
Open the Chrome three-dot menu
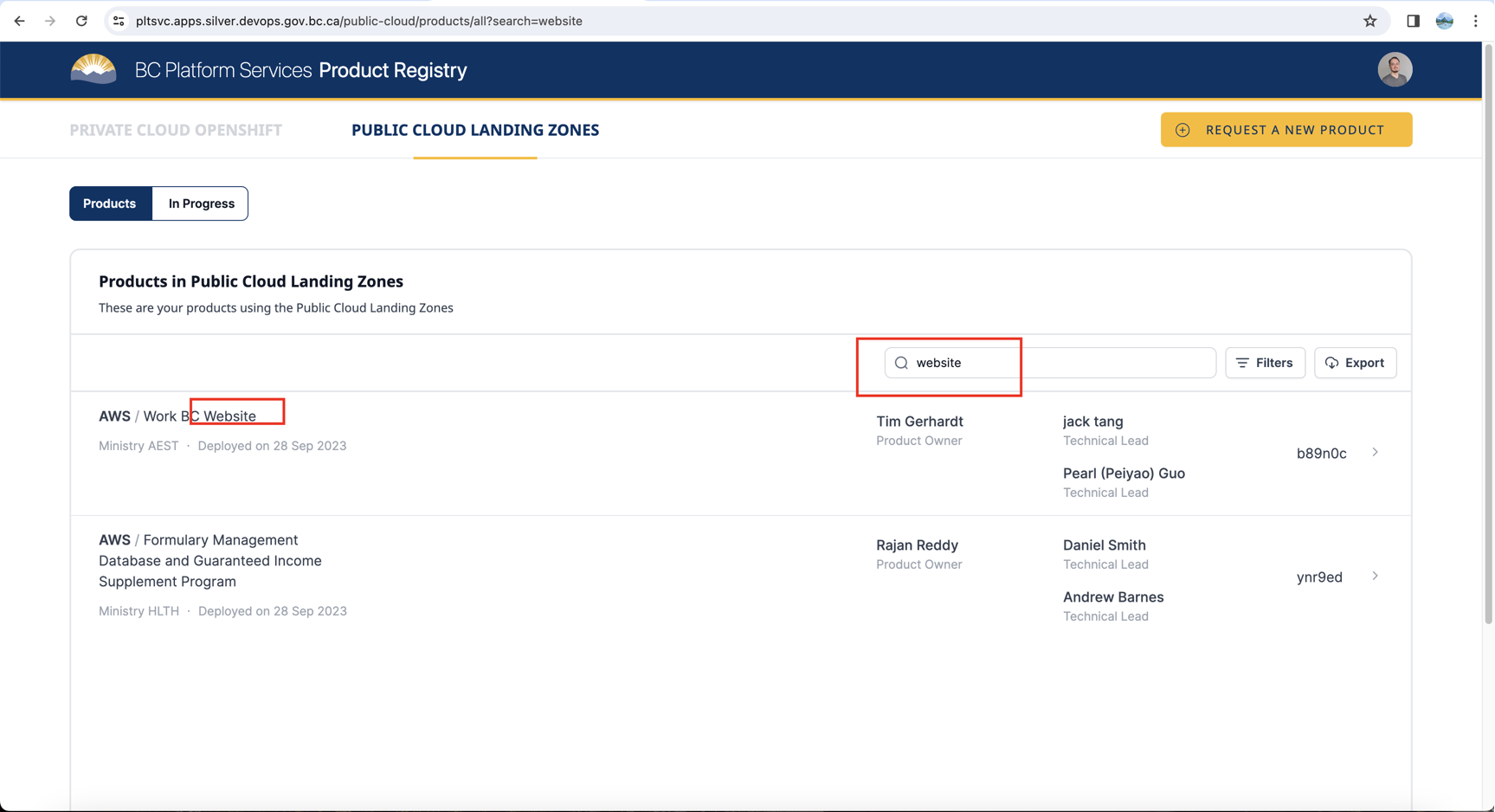1475,21
